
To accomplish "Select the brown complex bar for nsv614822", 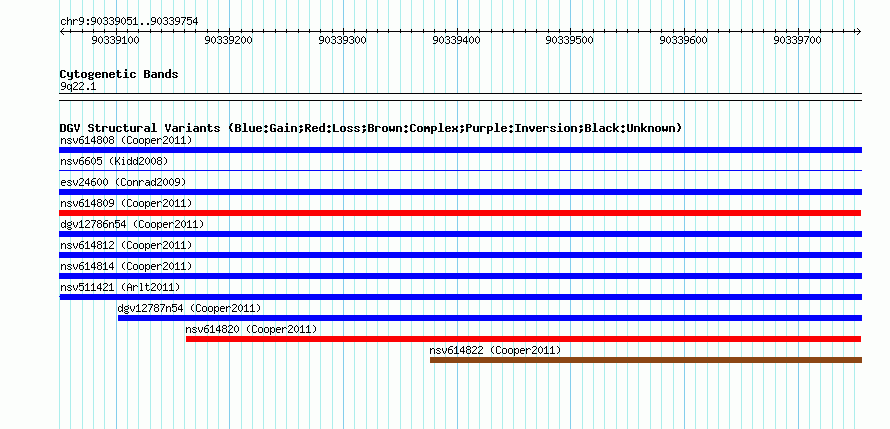I will (646, 360).
